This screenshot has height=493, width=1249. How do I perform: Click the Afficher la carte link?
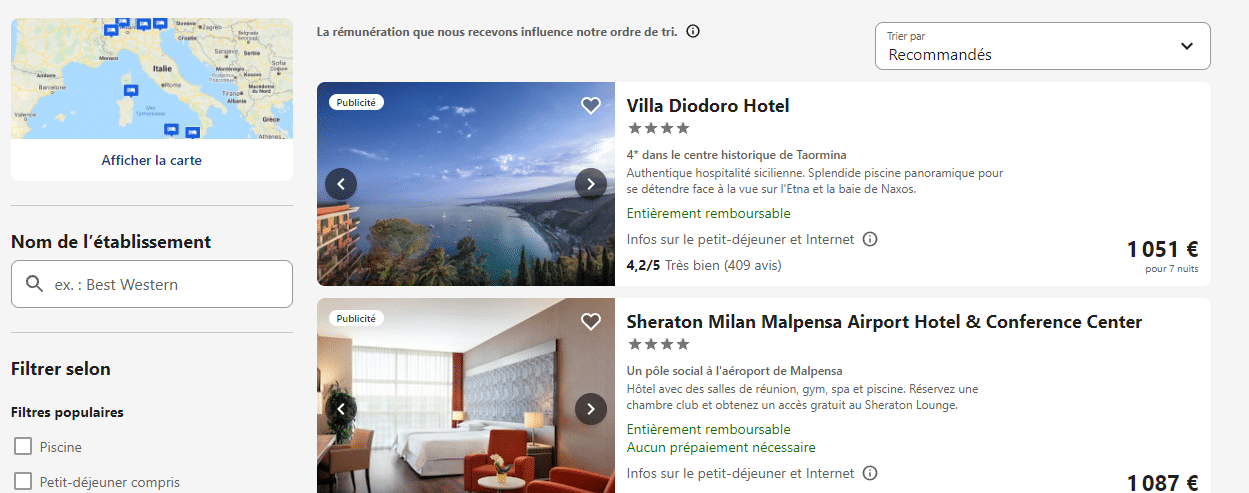click(151, 160)
